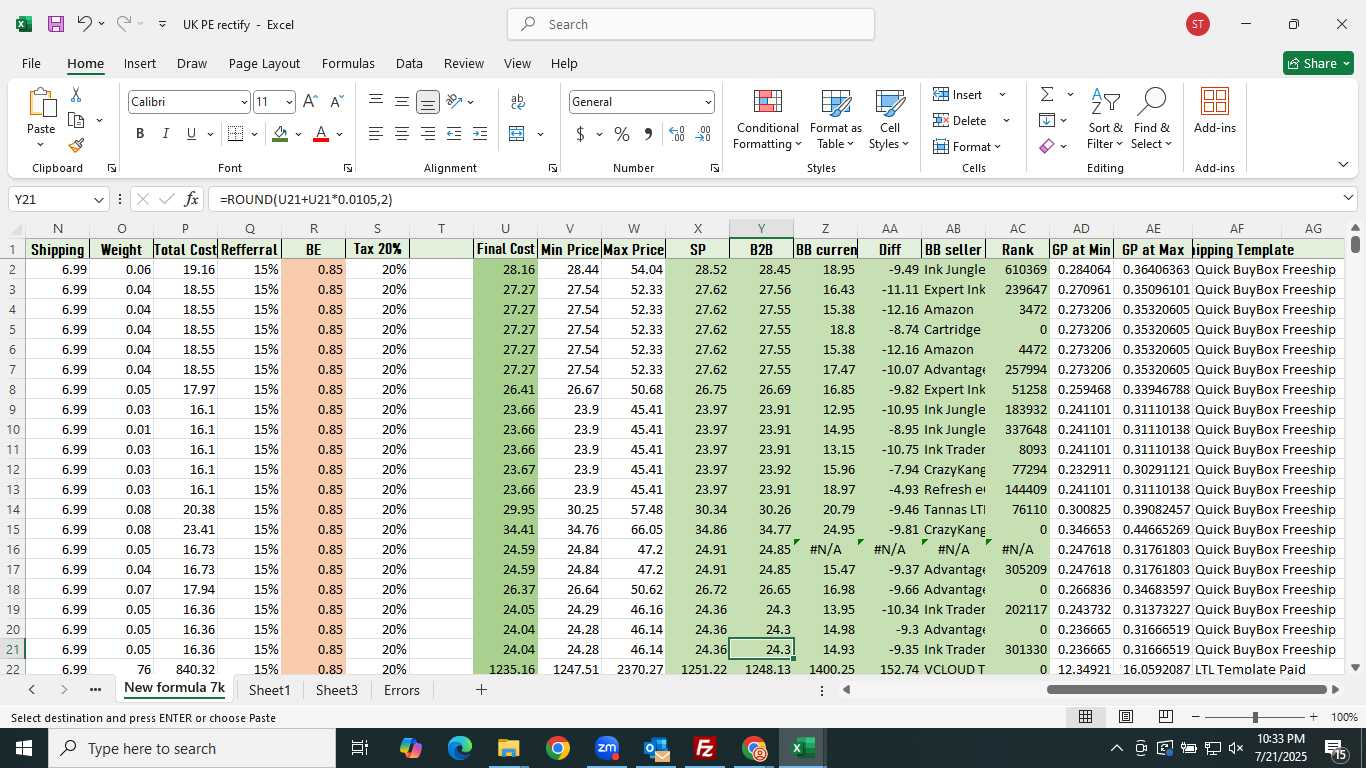Viewport: 1366px width, 768px height.
Task: Apply borders using the Borders icon
Action: click(x=236, y=134)
